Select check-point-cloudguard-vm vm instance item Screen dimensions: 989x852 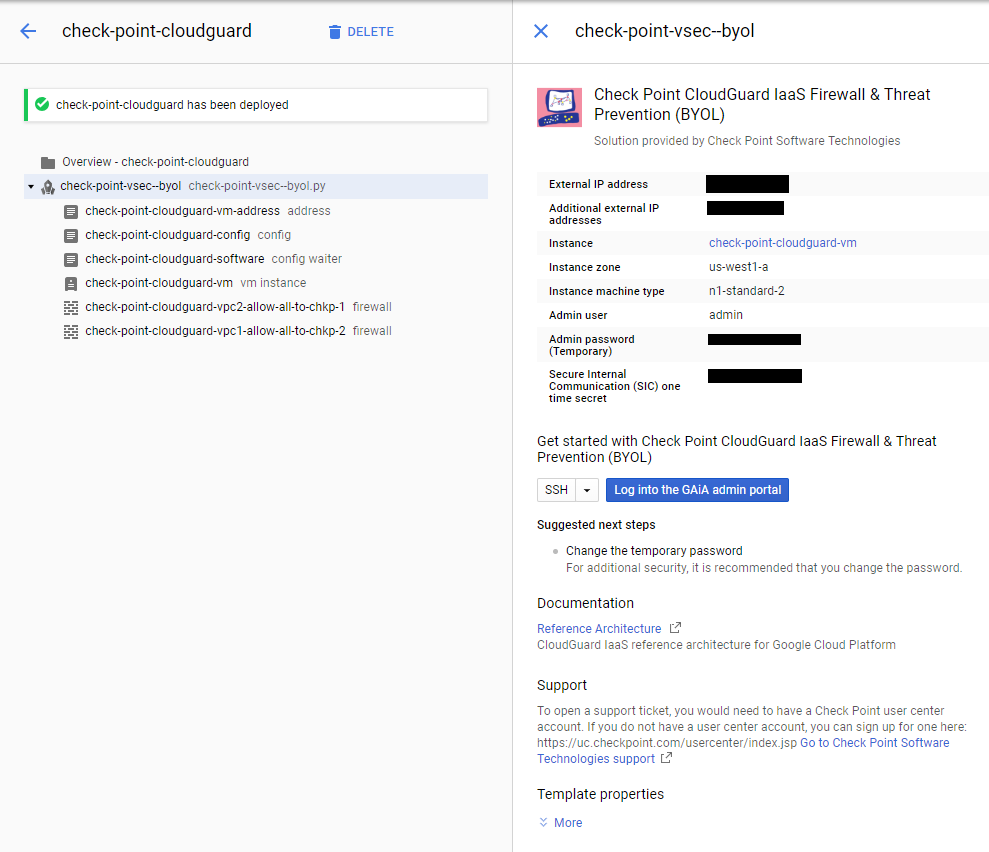[x=159, y=283]
